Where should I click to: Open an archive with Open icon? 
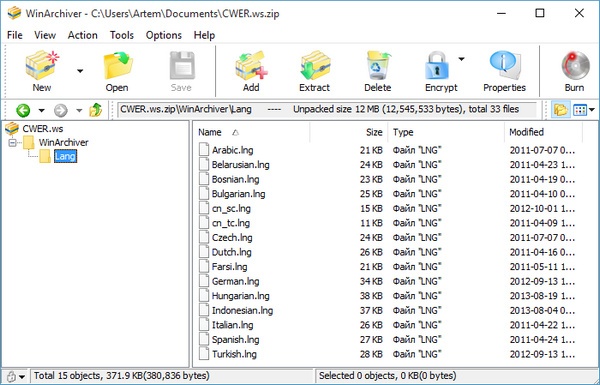117,65
